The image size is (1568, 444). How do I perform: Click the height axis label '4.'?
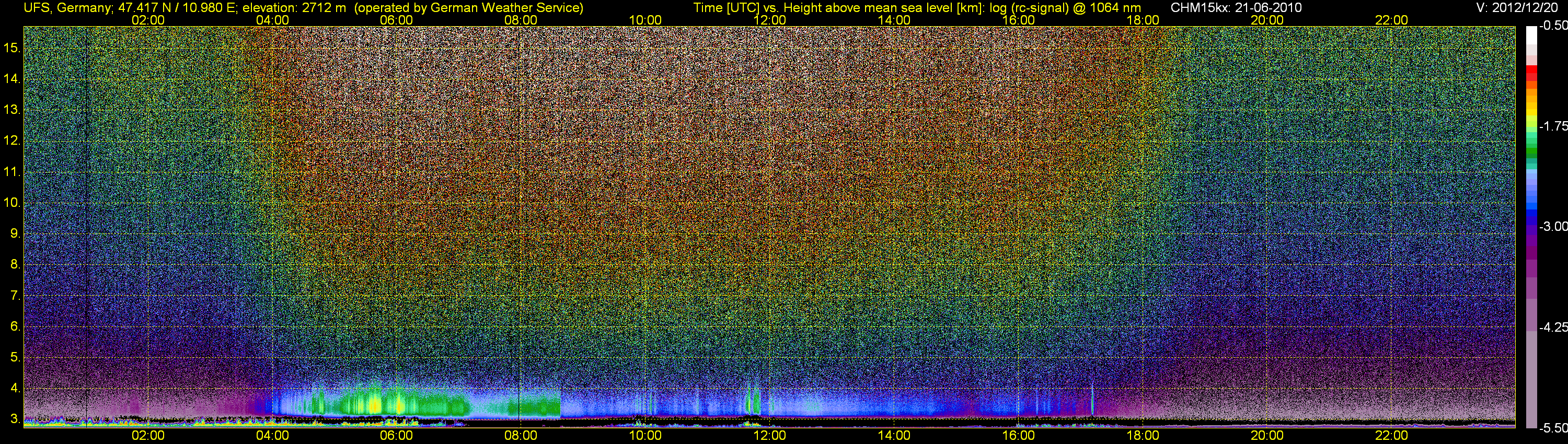(x=15, y=388)
